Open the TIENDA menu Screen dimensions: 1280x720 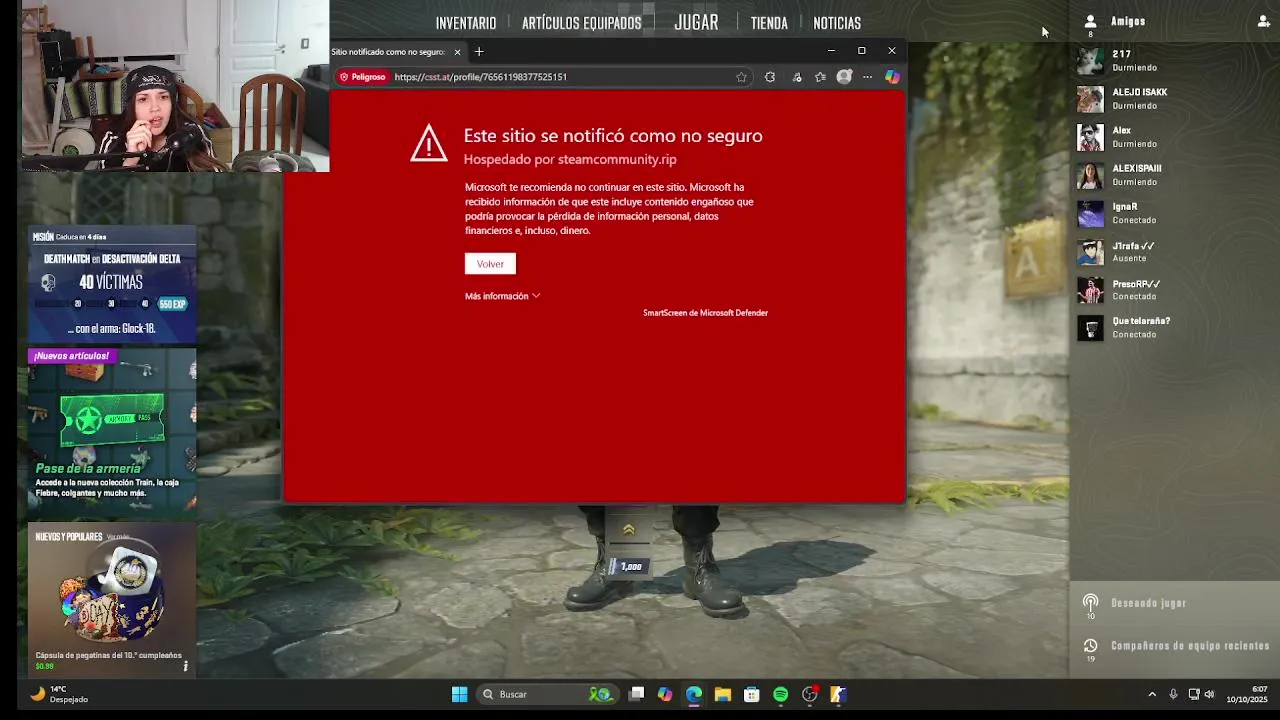coord(769,23)
